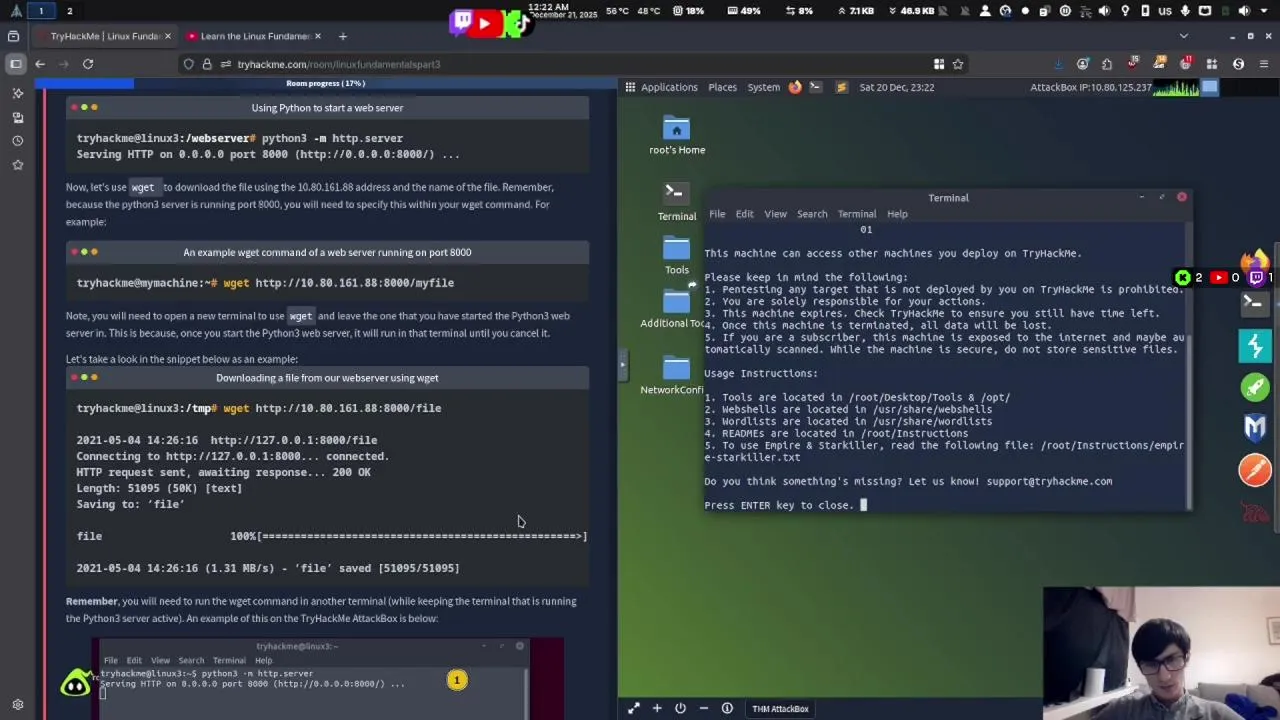The height and width of the screenshot is (720, 1280).
Task: Launch terminal from the AttackBox panel launcher
Action: (x=815, y=87)
